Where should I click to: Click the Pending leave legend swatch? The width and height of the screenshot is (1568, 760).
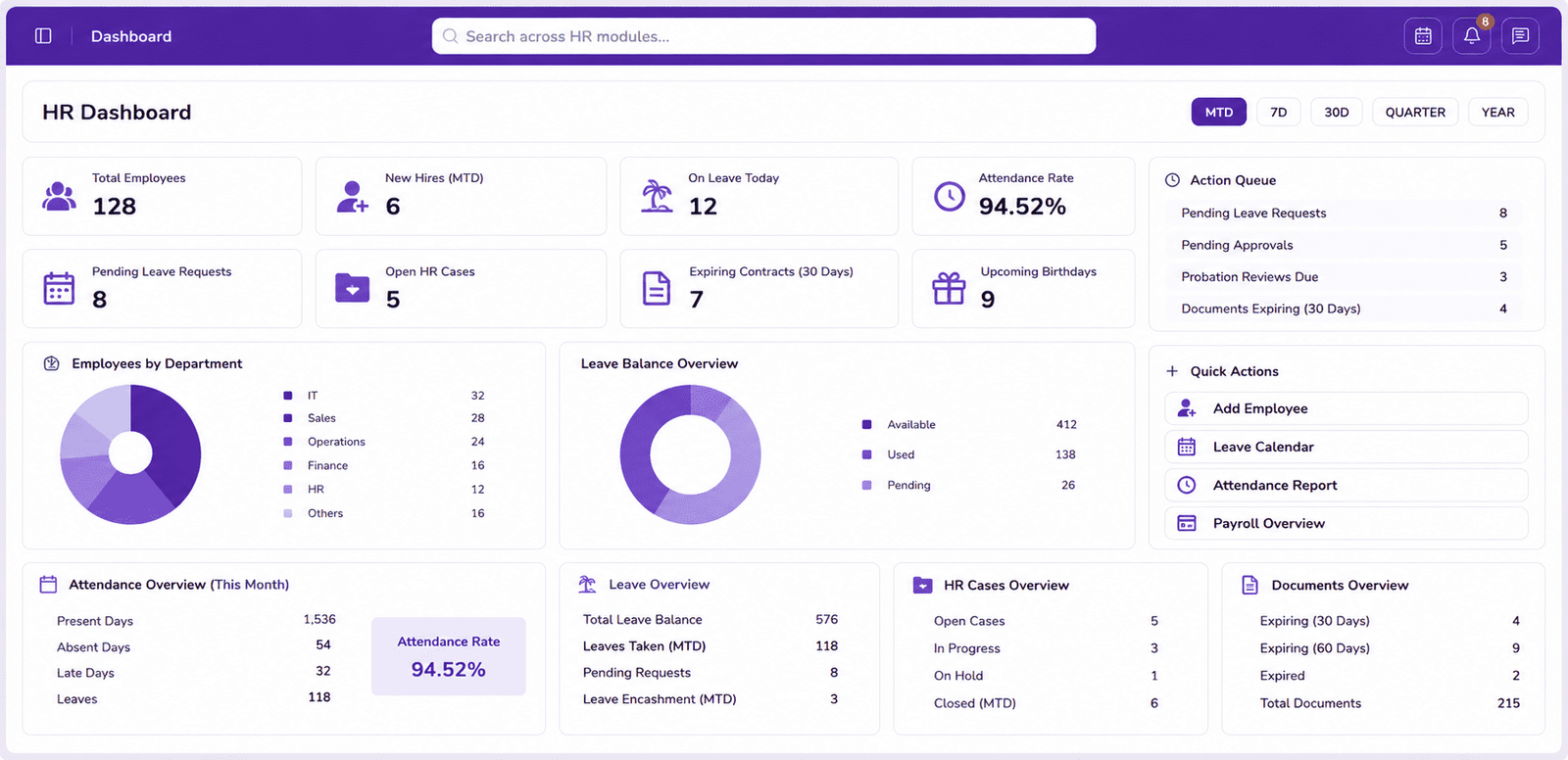pos(866,485)
